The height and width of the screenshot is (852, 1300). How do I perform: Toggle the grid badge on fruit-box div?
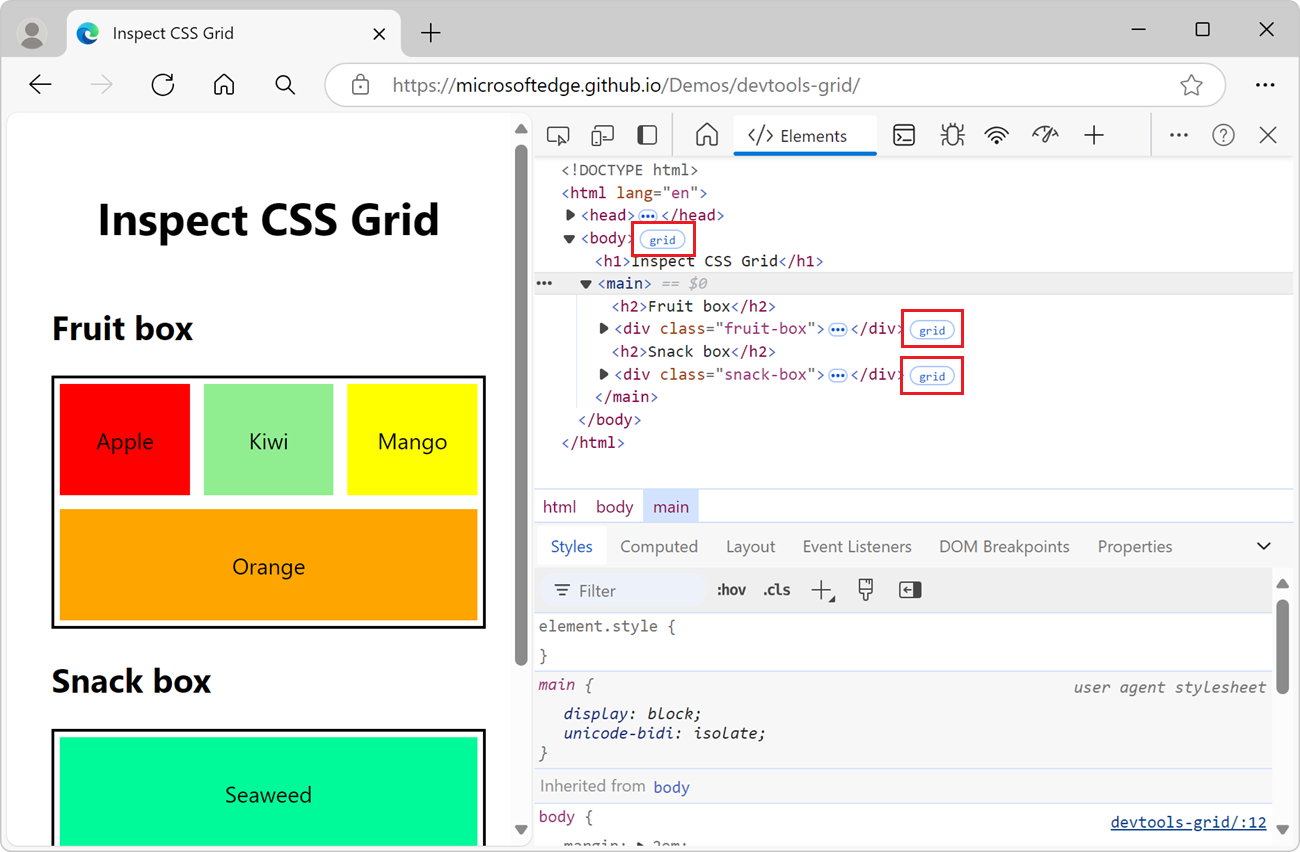pyautogui.click(x=932, y=329)
